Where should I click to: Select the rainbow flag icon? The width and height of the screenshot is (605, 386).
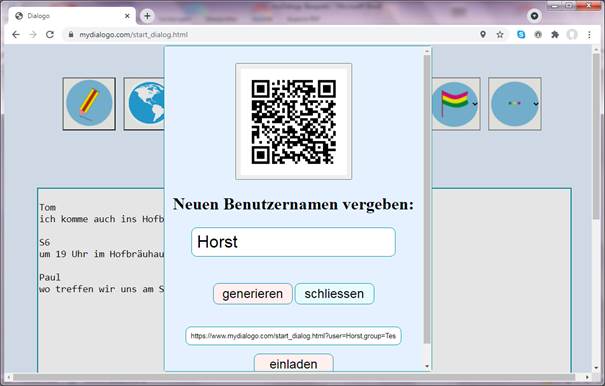click(455, 103)
